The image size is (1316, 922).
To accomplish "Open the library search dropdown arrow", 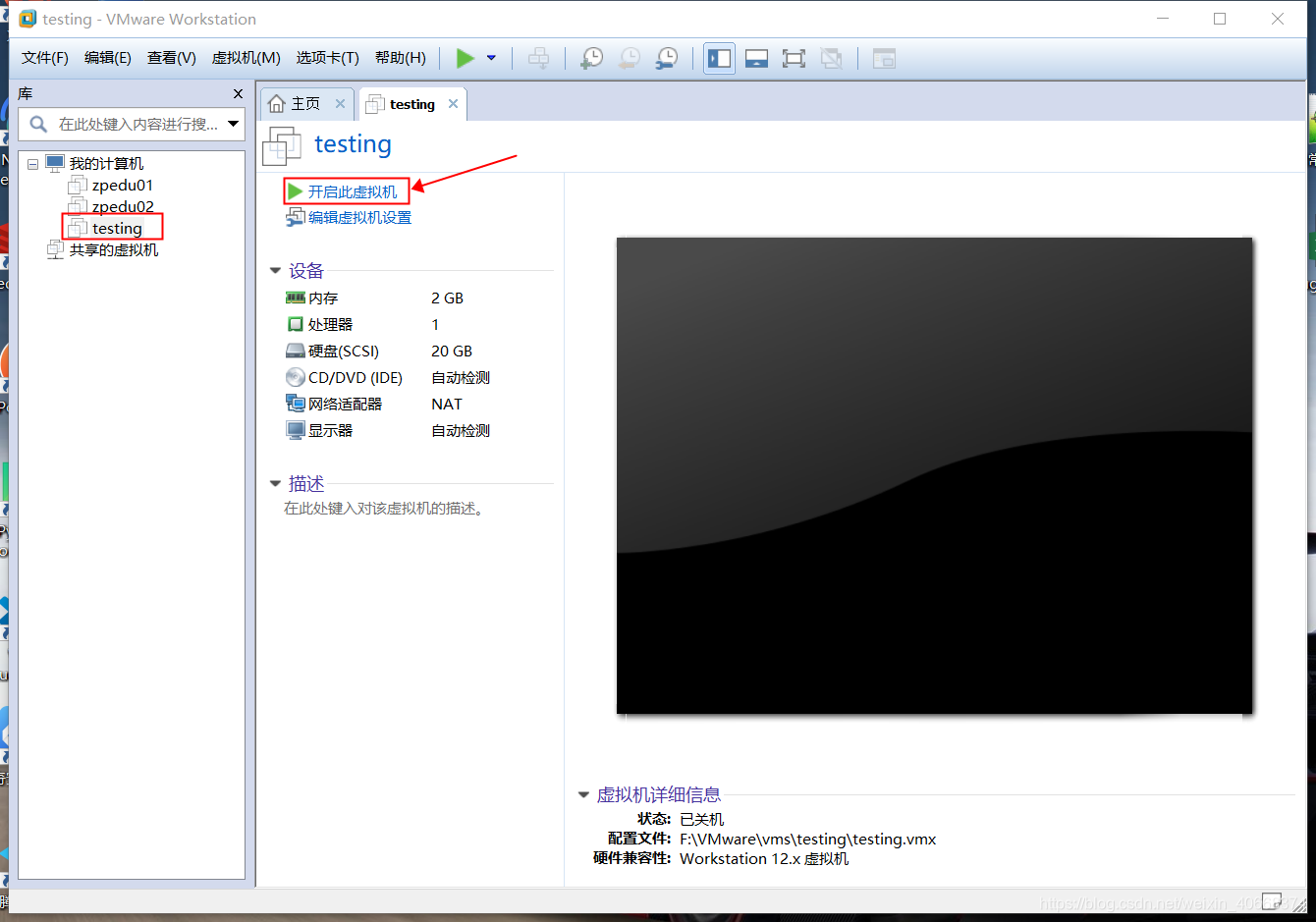I will tap(233, 124).
